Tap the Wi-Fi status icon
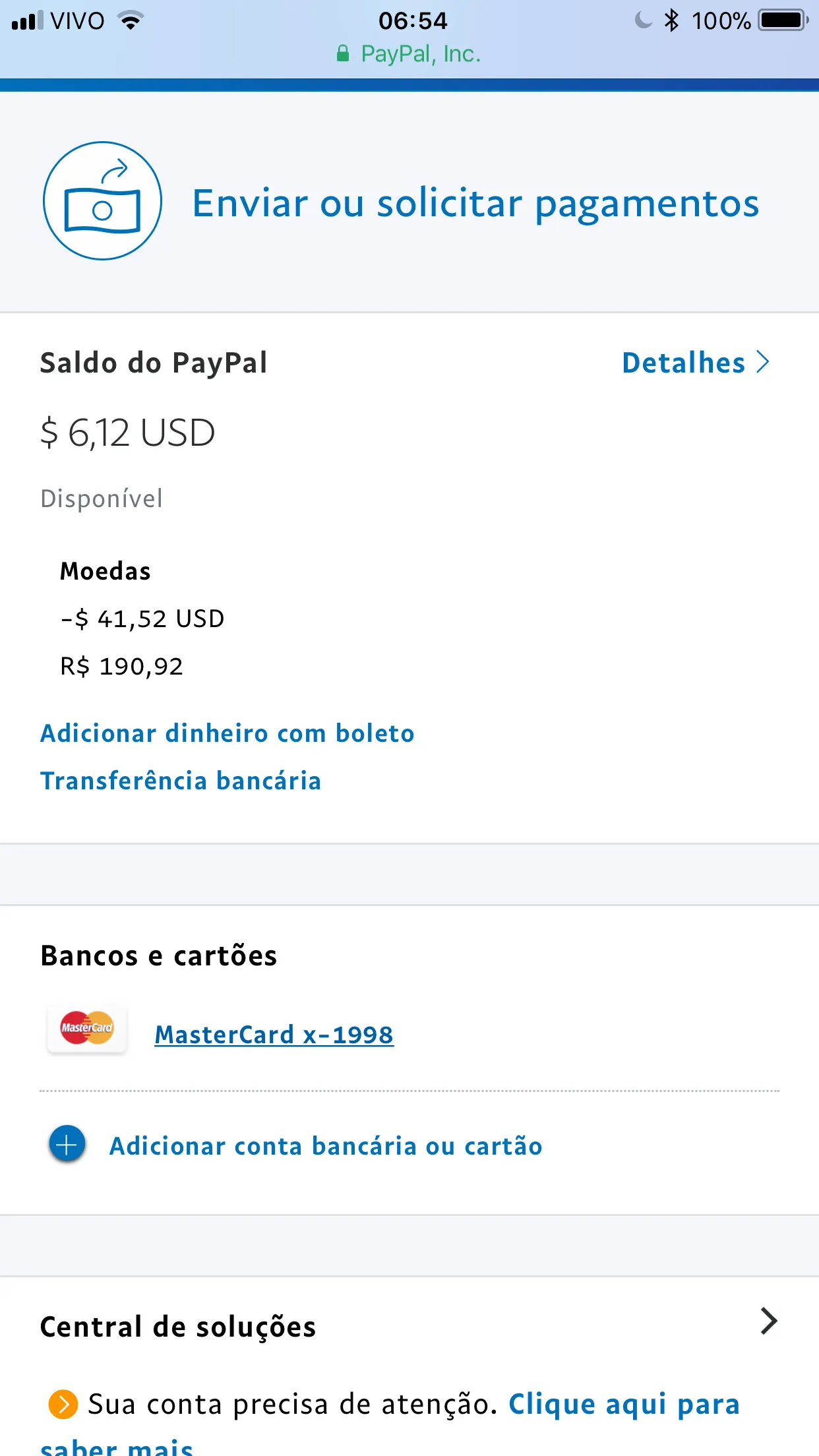This screenshot has width=819, height=1456. tap(131, 20)
